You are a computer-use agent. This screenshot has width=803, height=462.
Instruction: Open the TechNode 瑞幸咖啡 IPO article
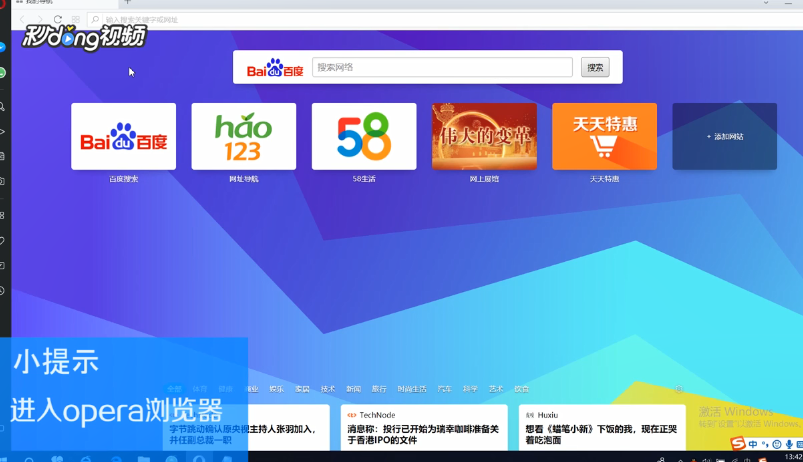(x=424, y=428)
